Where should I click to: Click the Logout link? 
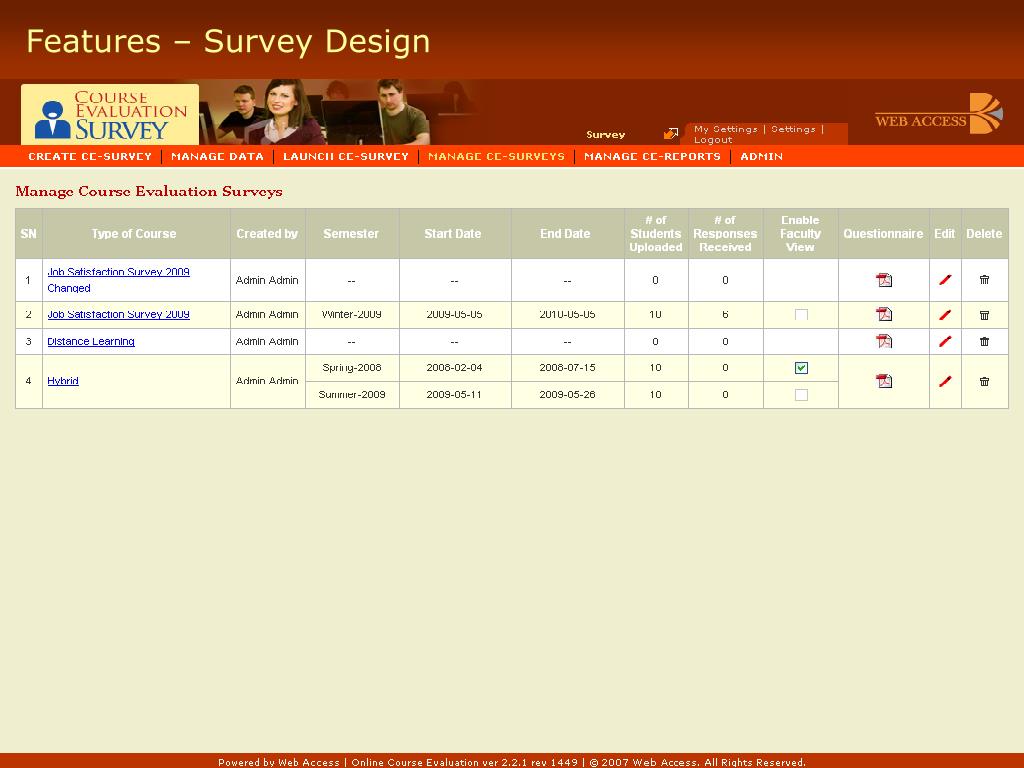click(713, 140)
